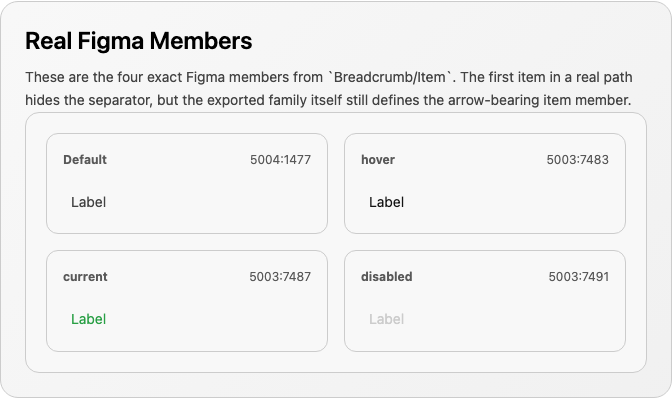Click the Breadcrumb/Item code text in description
The height and width of the screenshot is (398, 672).
390,77
